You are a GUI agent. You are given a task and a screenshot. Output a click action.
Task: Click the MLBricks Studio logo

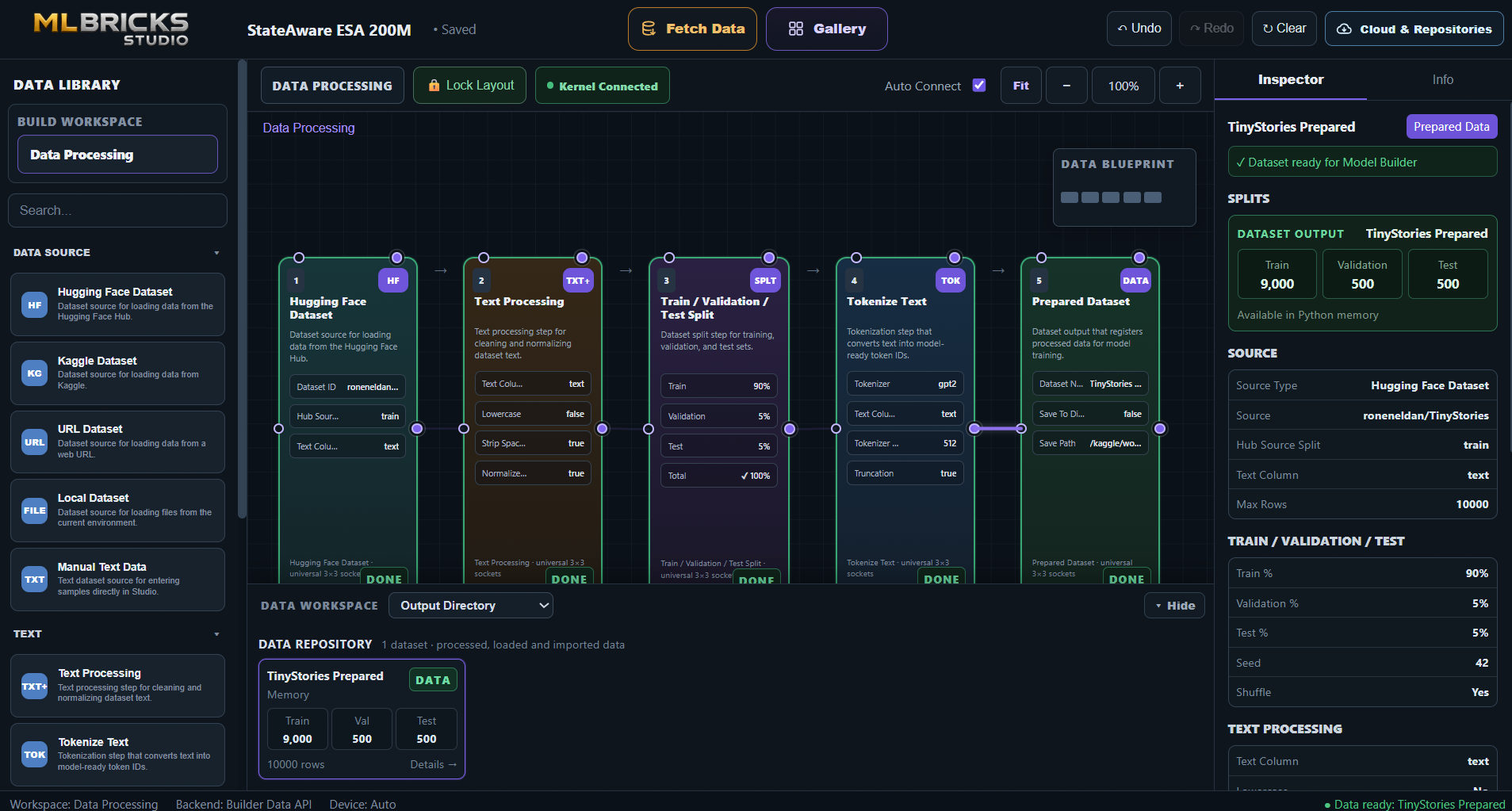click(x=111, y=29)
